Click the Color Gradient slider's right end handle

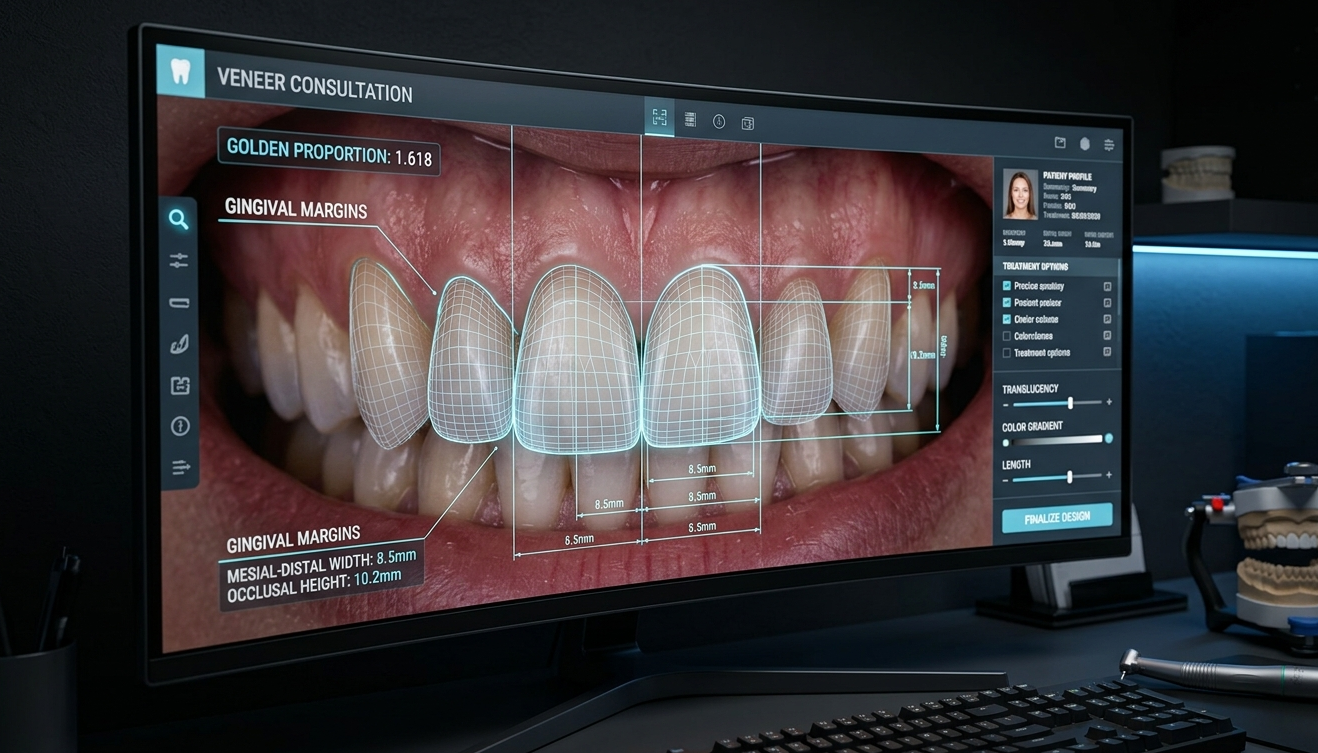pos(1109,439)
